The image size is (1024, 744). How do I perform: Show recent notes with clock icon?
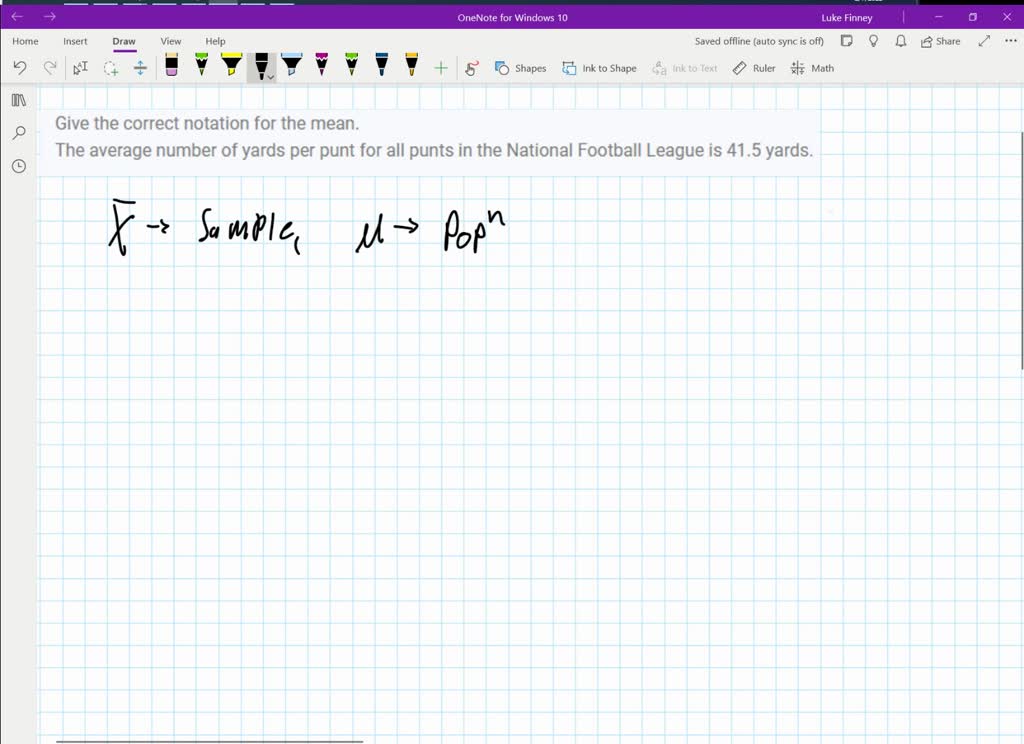click(x=19, y=166)
